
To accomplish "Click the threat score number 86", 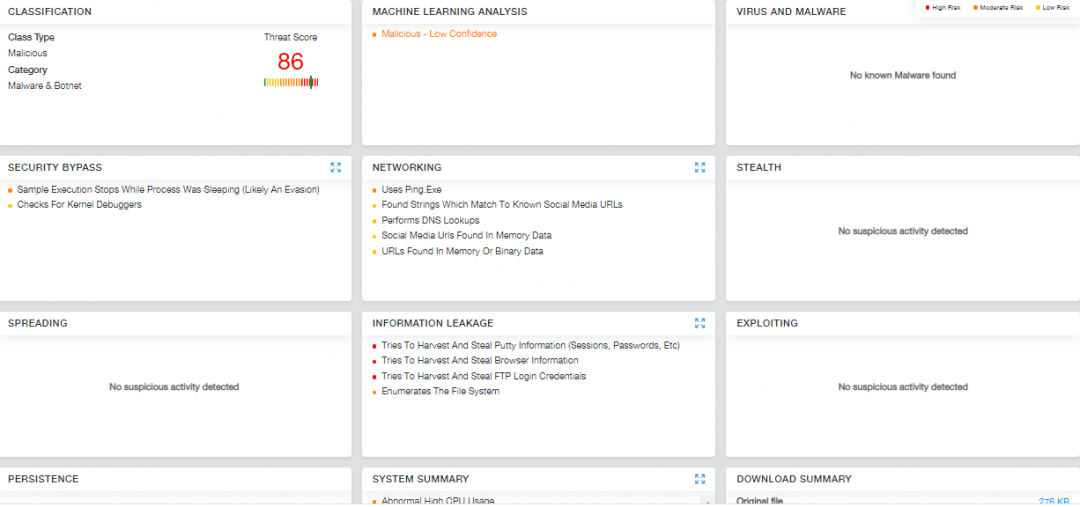I will pyautogui.click(x=290, y=61).
